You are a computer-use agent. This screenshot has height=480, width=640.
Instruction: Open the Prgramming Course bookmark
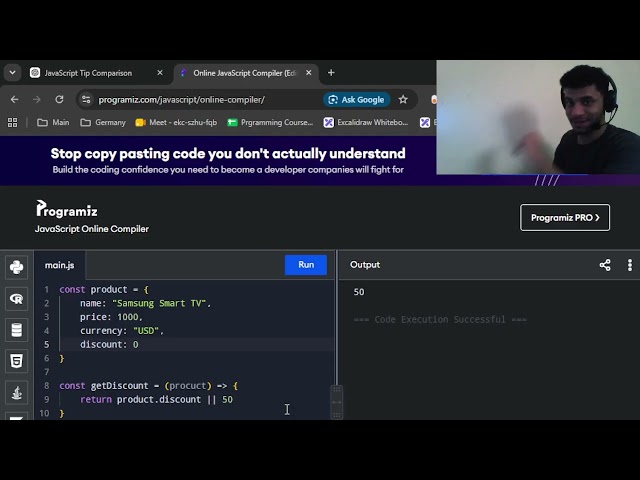coord(270,122)
